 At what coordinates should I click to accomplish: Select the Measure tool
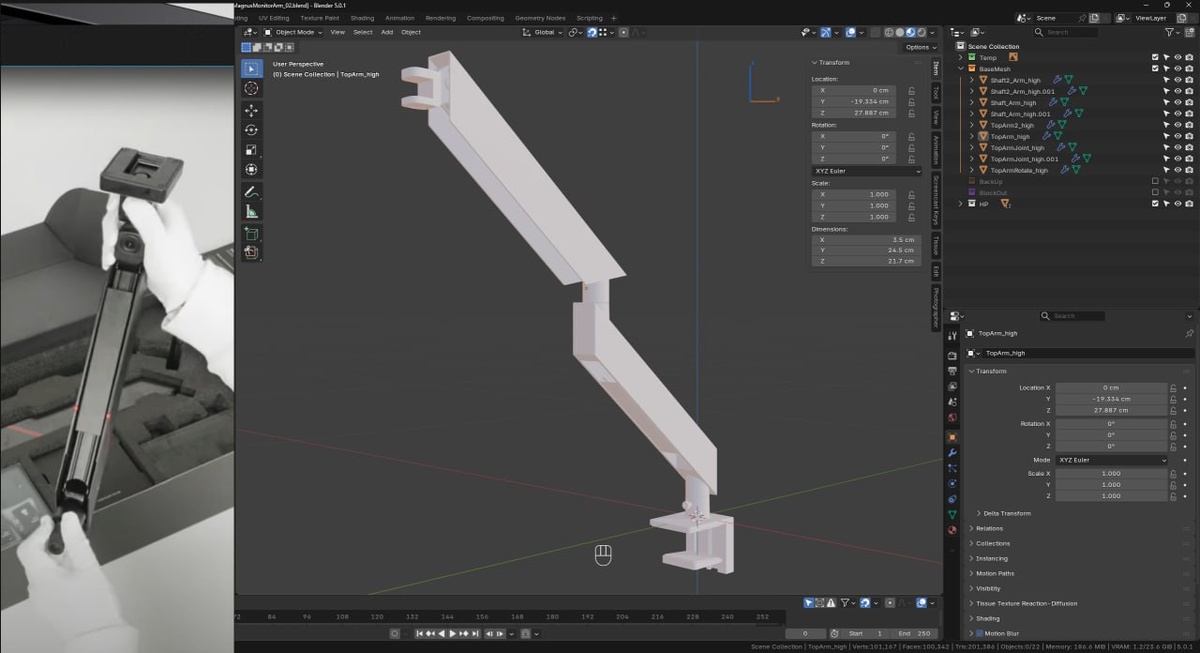click(251, 211)
